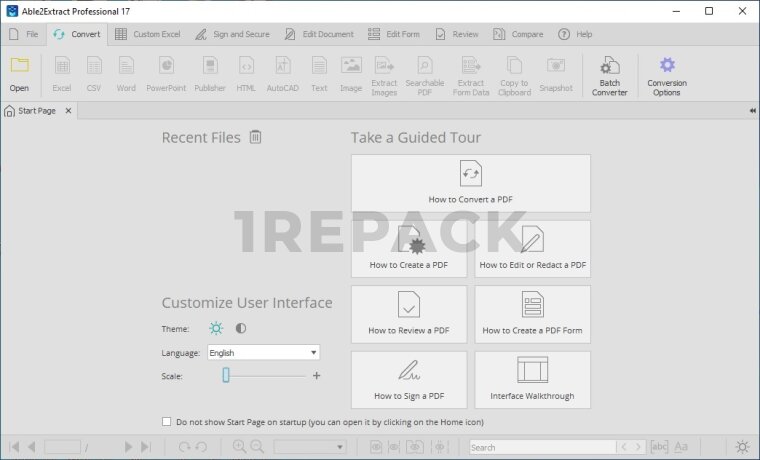Click the Recent Files trash icon
This screenshot has height=460, width=760.
(x=255, y=137)
